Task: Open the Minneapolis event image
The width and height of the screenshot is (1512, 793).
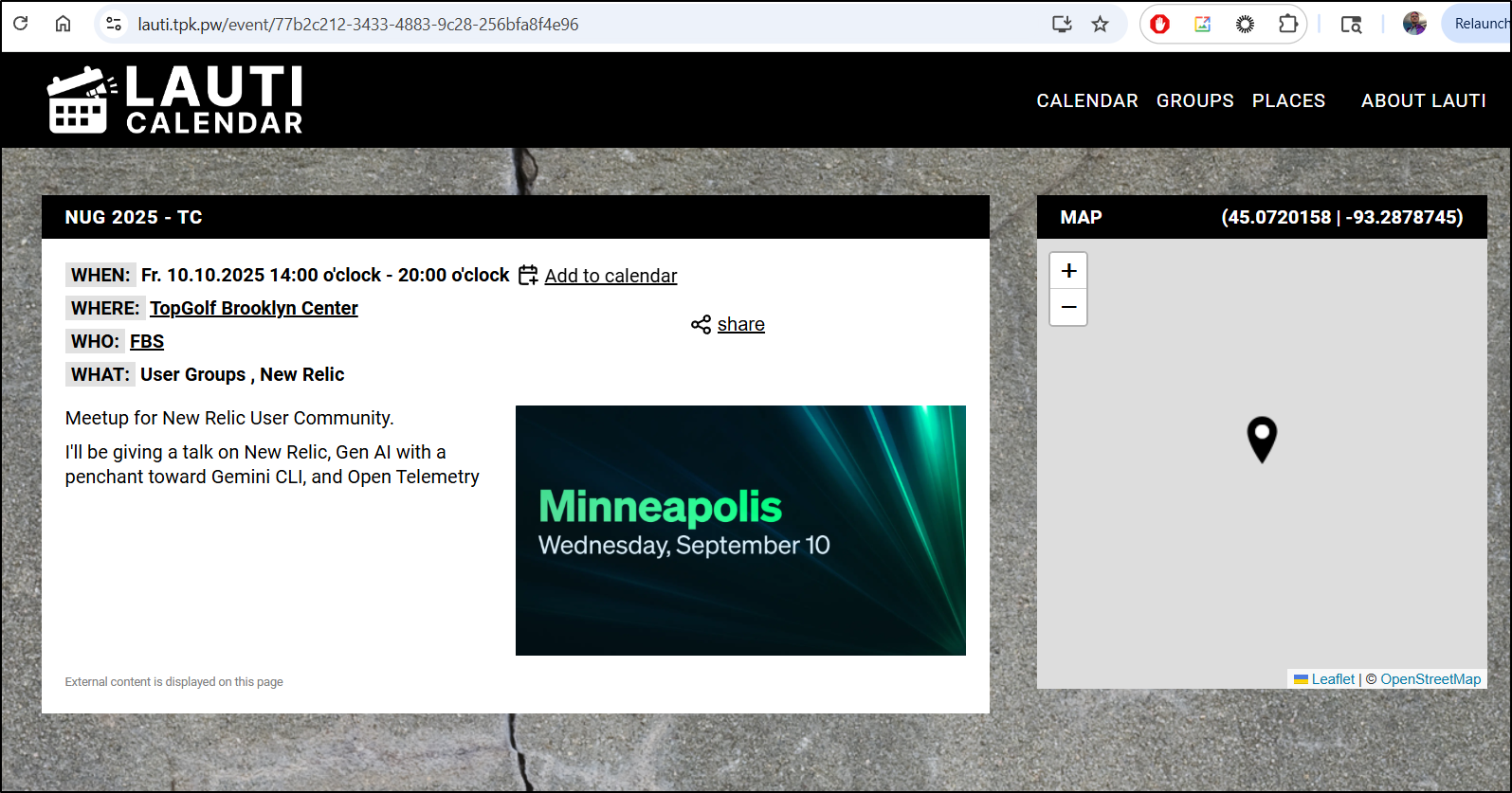Action: (740, 531)
